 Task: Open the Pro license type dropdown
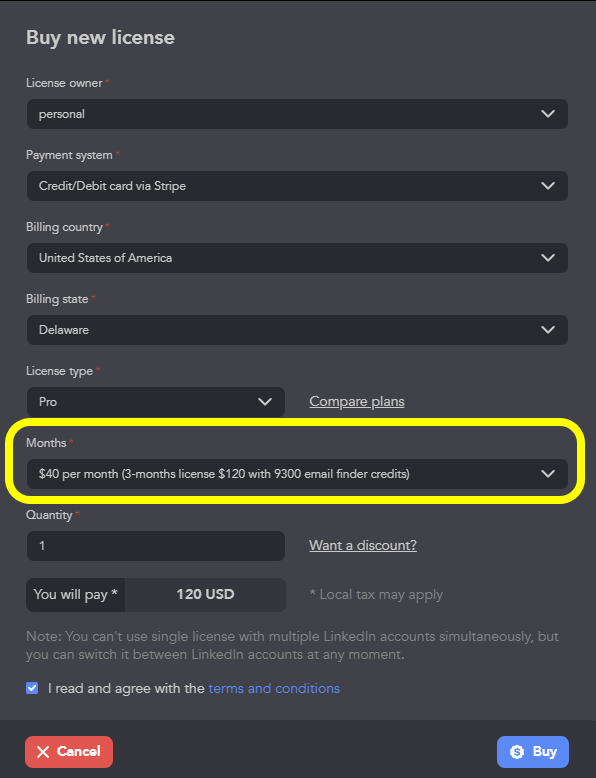tap(156, 401)
